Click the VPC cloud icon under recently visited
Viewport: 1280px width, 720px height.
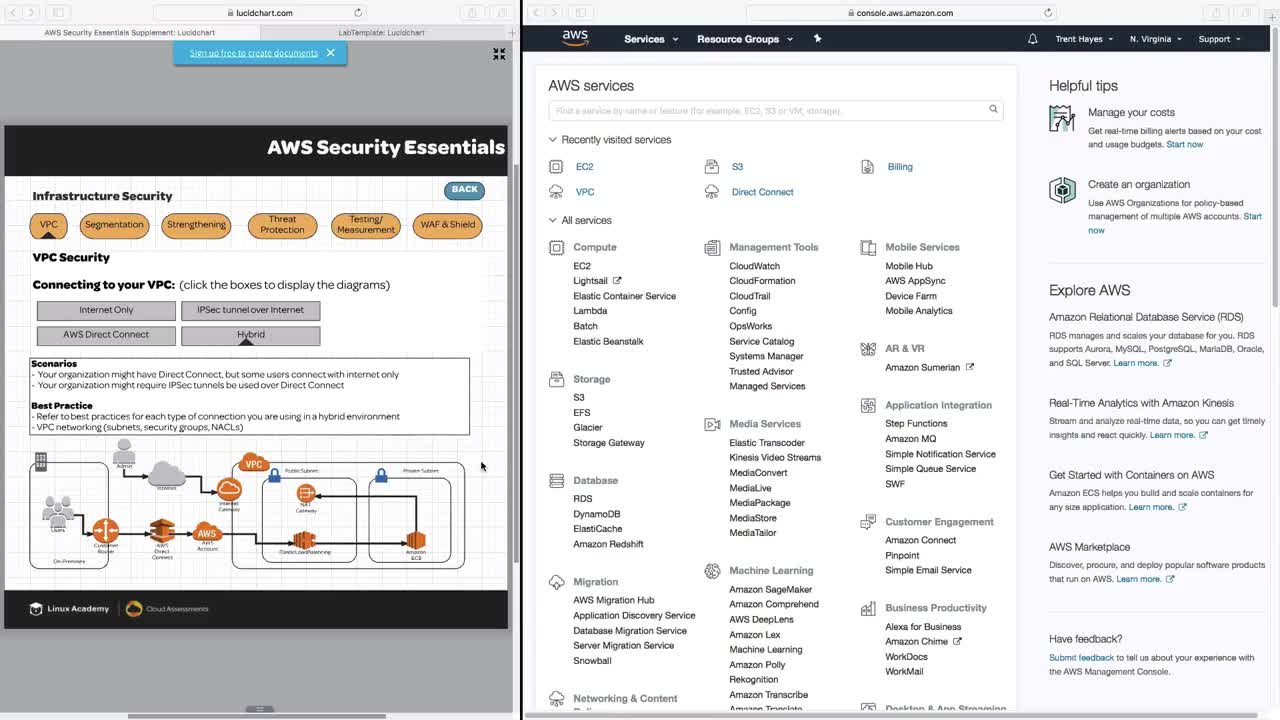coord(556,192)
